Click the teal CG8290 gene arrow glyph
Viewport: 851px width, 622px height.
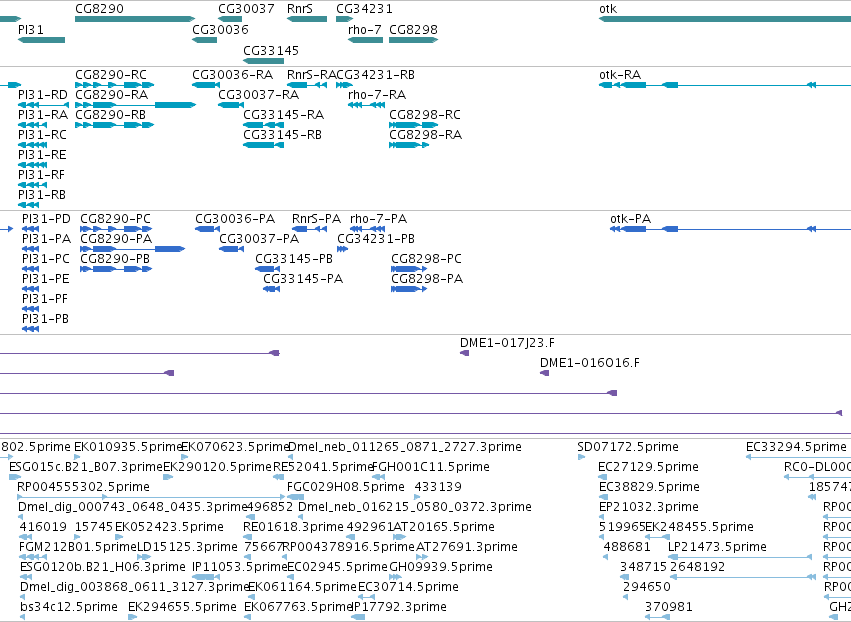click(x=135, y=19)
